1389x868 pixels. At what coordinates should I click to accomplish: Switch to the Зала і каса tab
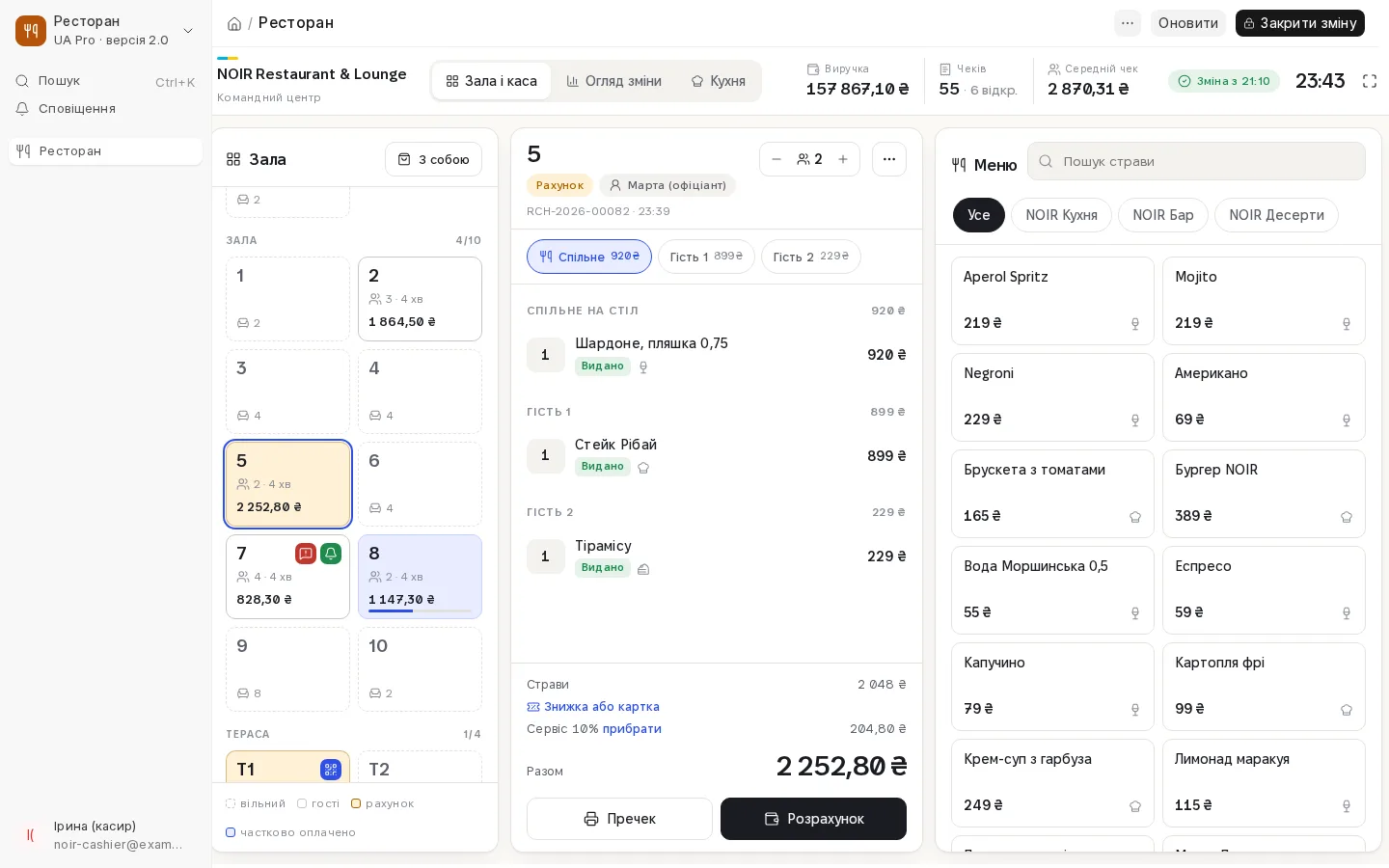492,81
